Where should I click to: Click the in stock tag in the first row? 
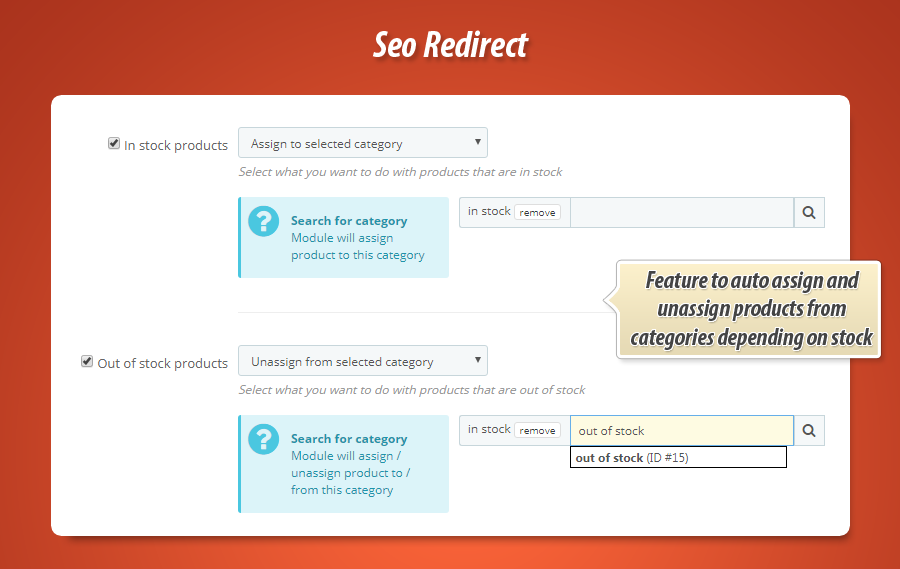pyautogui.click(x=489, y=212)
